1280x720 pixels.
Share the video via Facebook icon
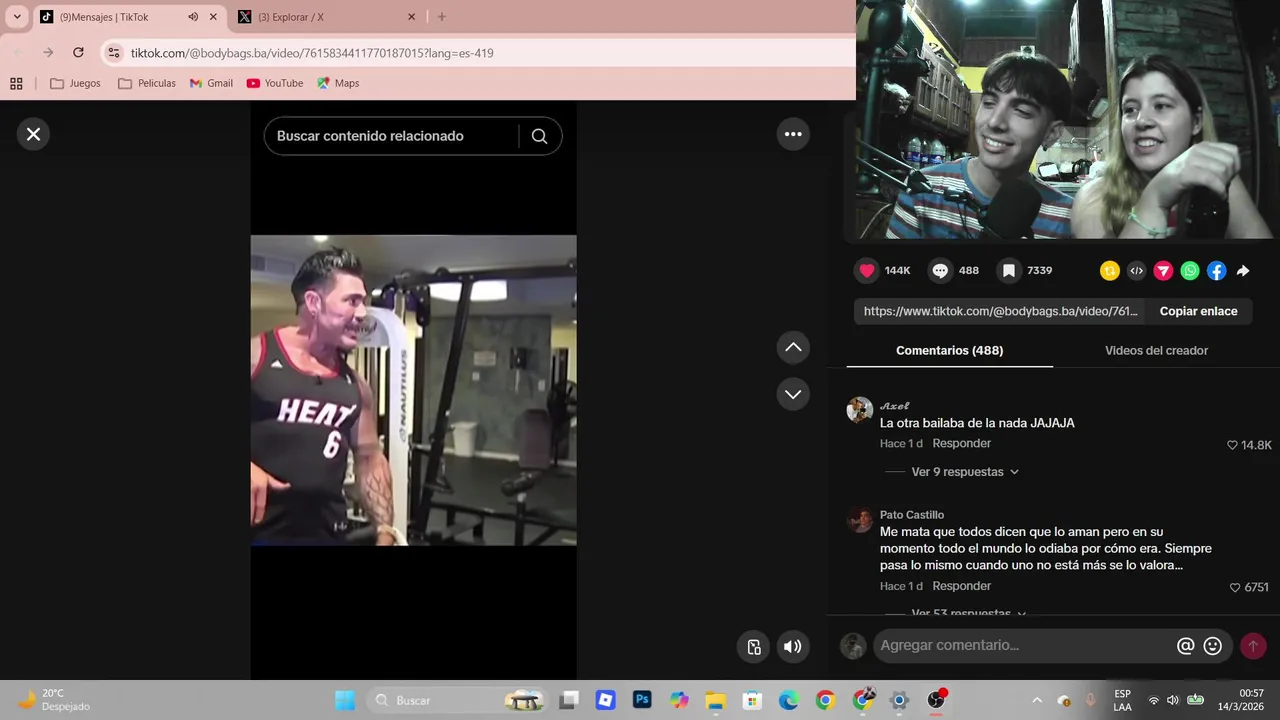point(1217,270)
